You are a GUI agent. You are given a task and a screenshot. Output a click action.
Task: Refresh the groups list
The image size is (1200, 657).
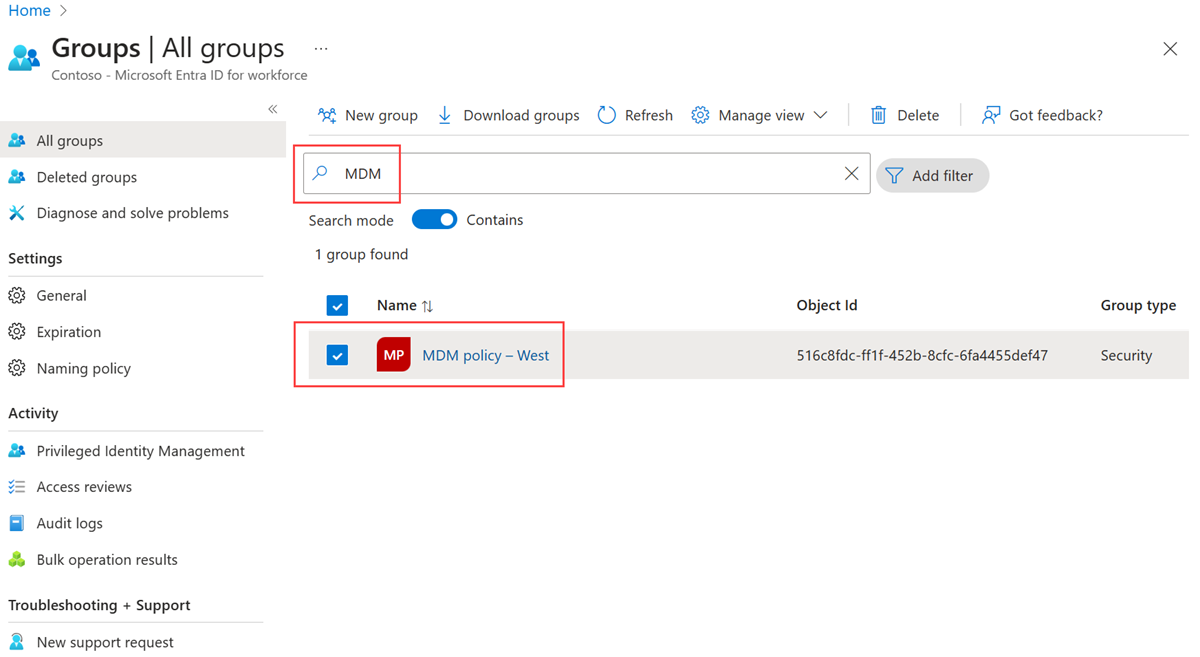[x=635, y=115]
